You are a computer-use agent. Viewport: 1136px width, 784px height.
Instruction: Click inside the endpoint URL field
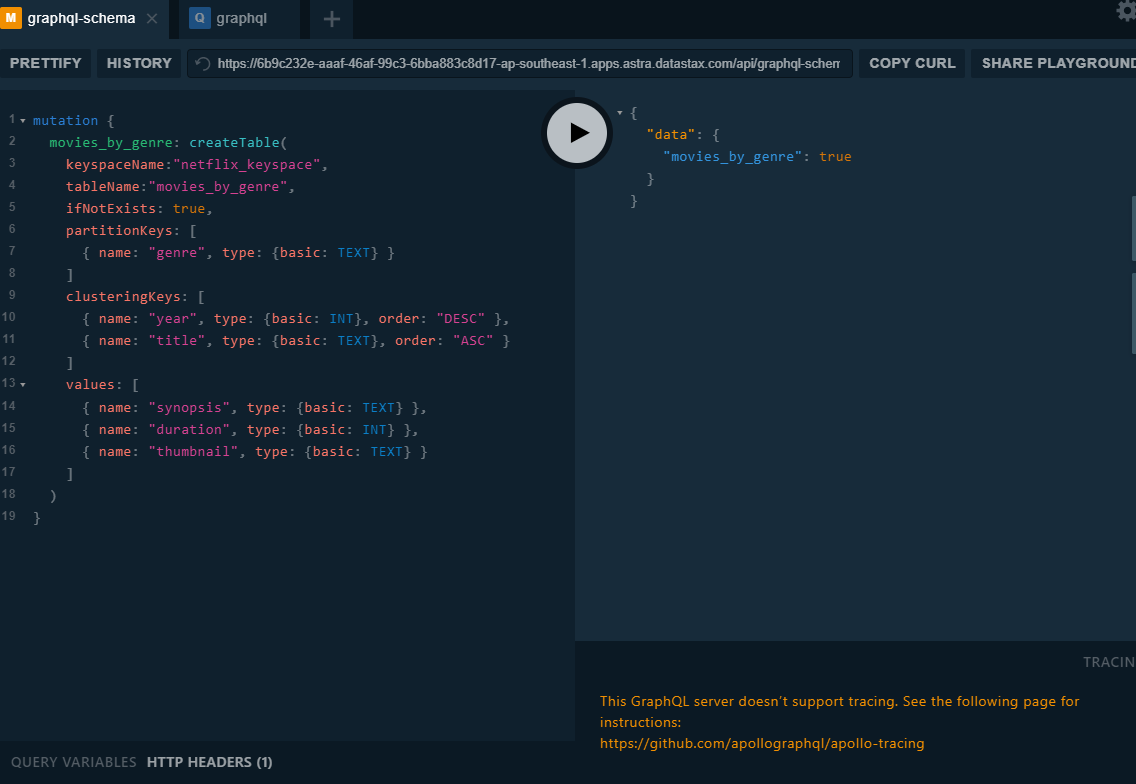[520, 63]
